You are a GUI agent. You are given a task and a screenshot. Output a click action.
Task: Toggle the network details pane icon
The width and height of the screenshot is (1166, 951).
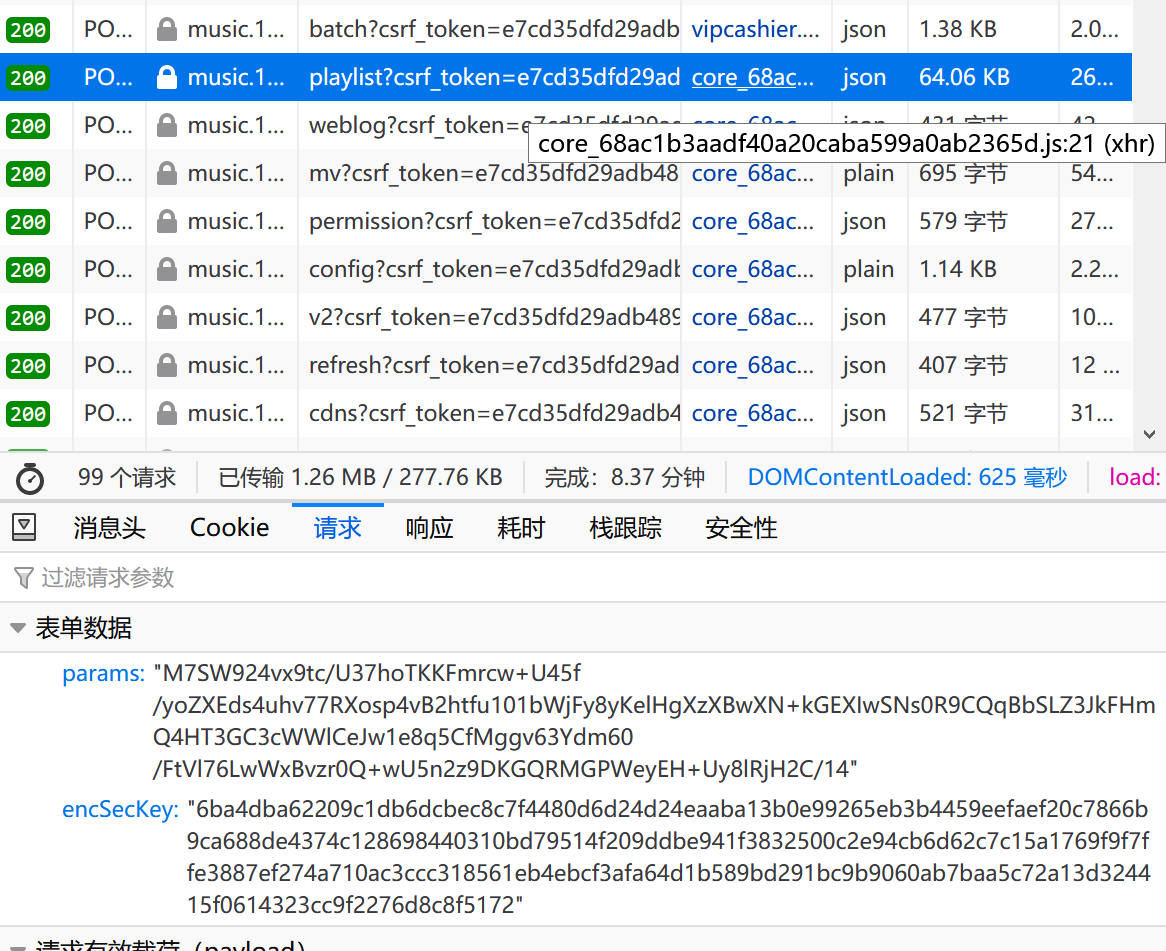pos(25,527)
